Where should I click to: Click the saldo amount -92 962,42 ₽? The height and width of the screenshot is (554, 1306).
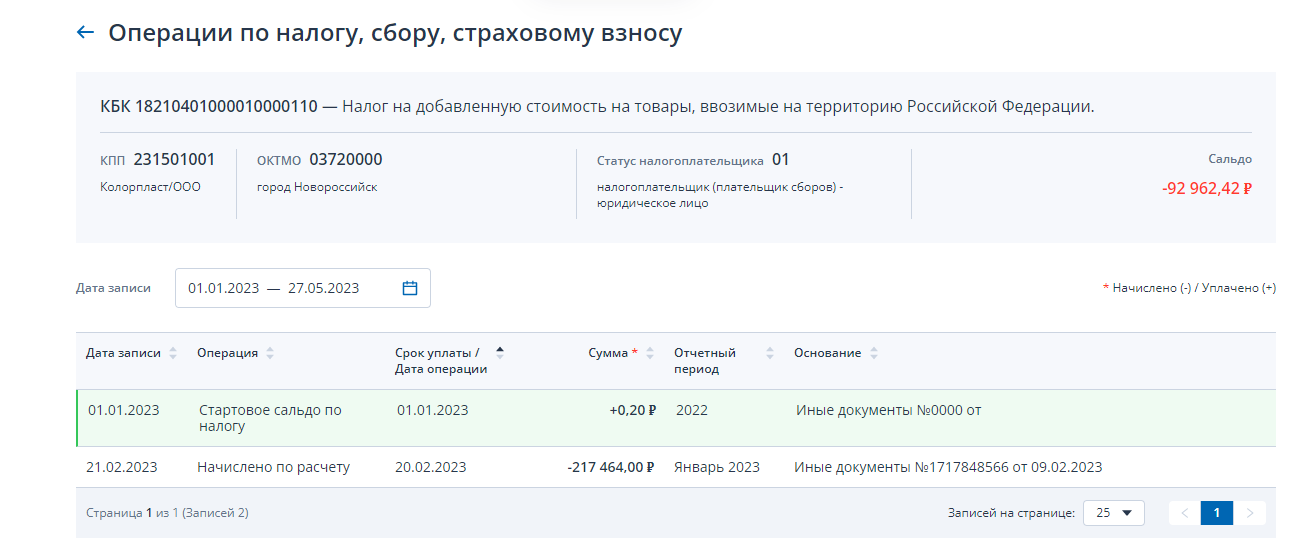(1207, 187)
